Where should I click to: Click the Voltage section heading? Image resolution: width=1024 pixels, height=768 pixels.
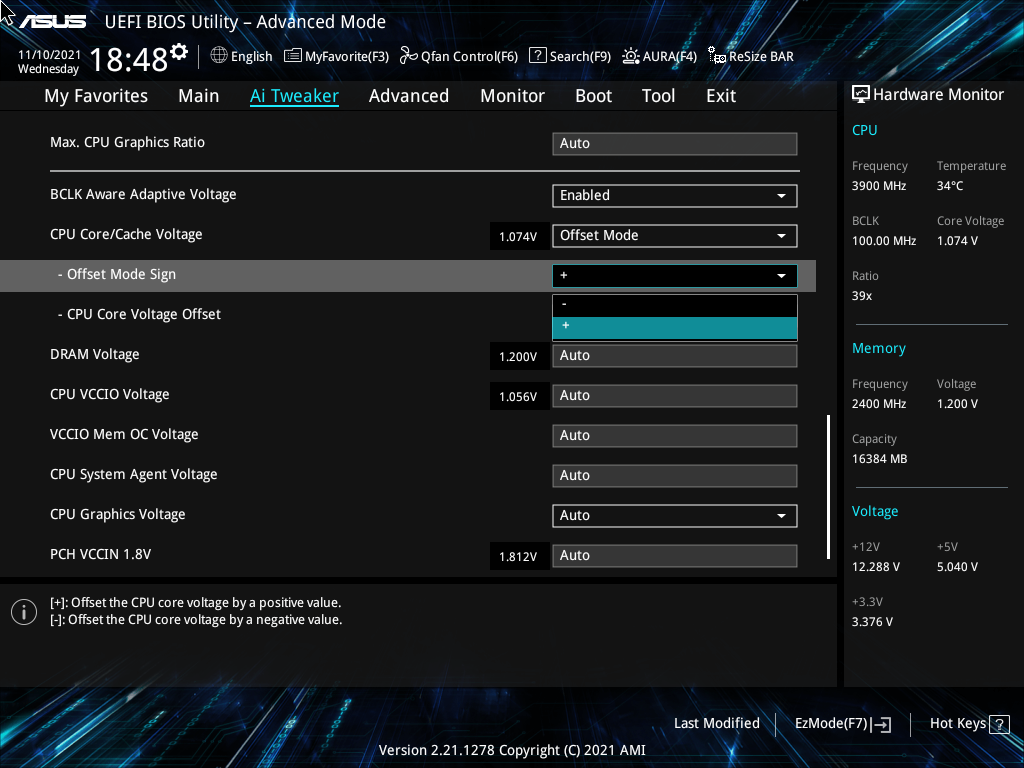pos(874,511)
